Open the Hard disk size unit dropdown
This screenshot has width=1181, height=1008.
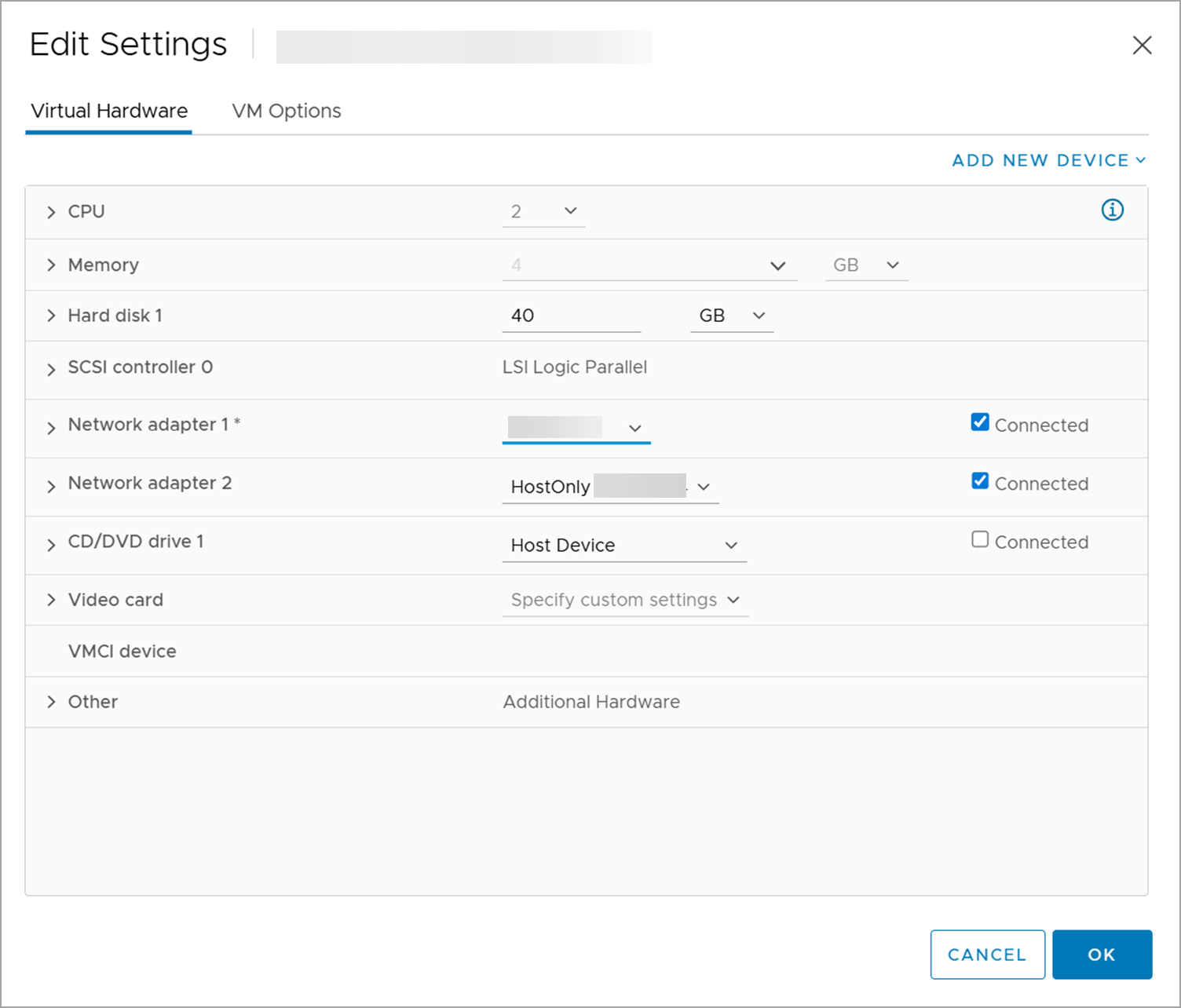pos(732,316)
